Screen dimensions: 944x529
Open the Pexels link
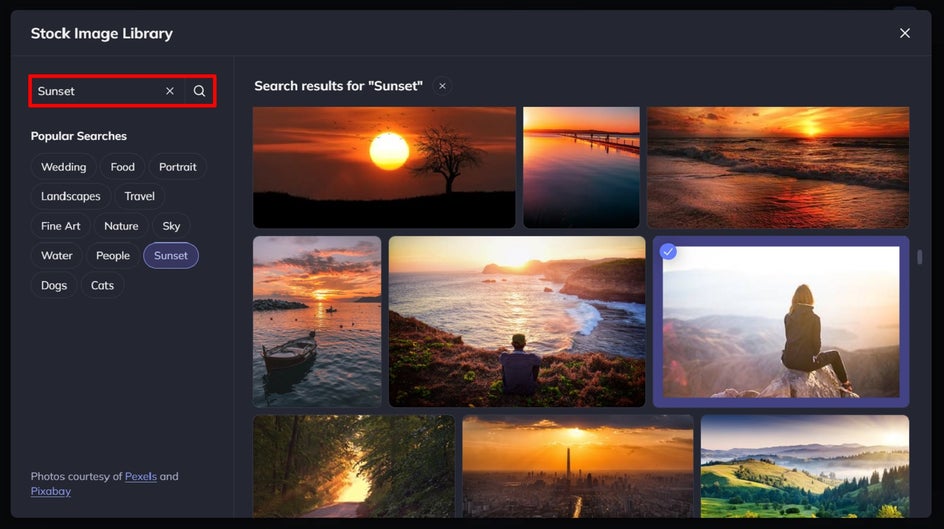pos(141,476)
